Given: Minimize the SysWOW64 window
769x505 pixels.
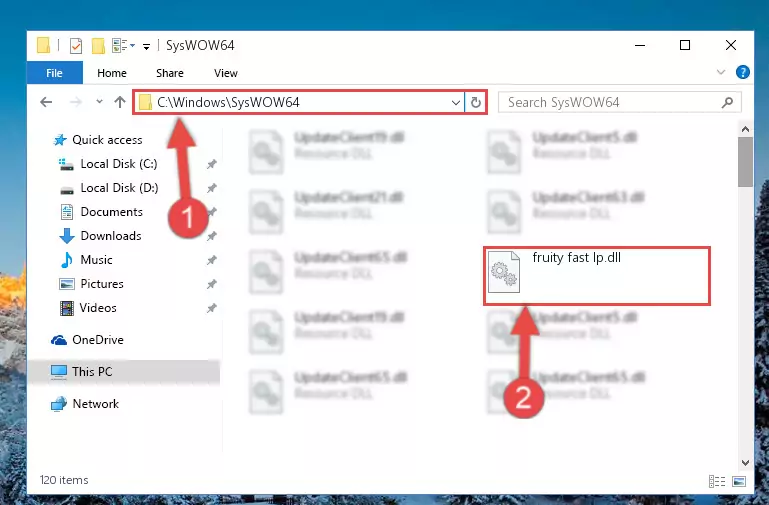Looking at the screenshot, I should pyautogui.click(x=640, y=46).
